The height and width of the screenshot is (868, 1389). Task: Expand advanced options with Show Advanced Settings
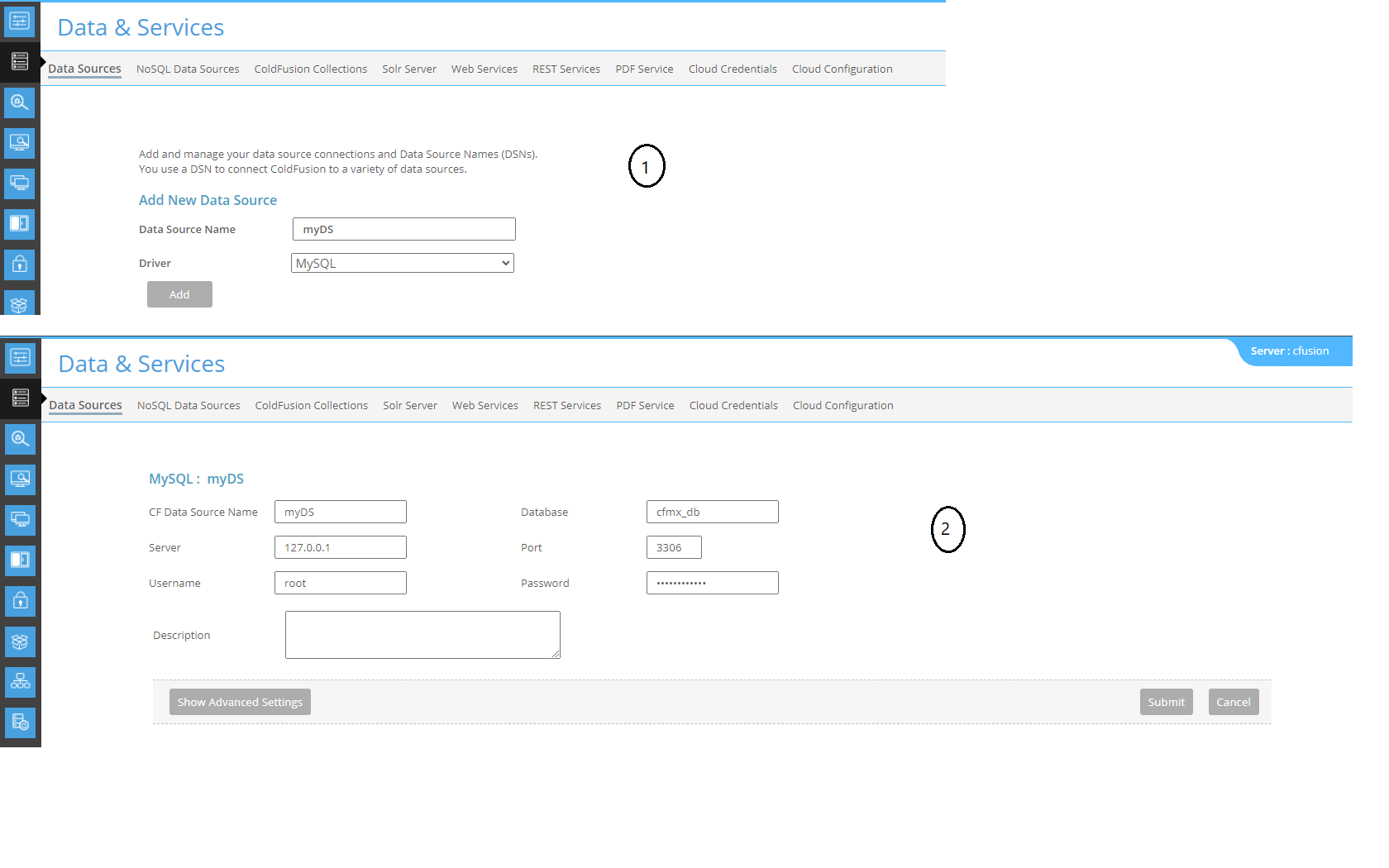click(x=240, y=701)
